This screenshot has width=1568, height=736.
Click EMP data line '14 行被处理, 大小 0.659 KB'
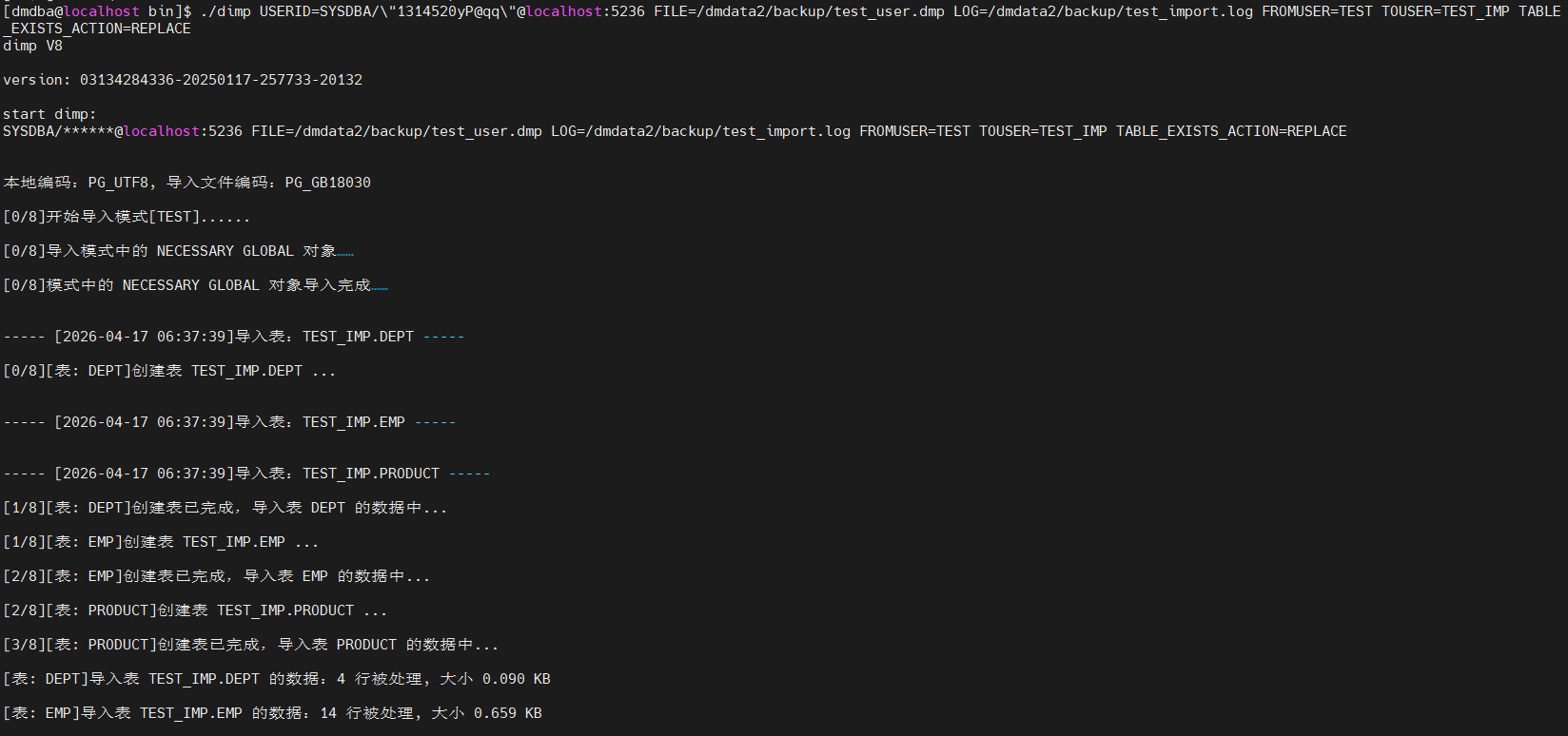273,713
